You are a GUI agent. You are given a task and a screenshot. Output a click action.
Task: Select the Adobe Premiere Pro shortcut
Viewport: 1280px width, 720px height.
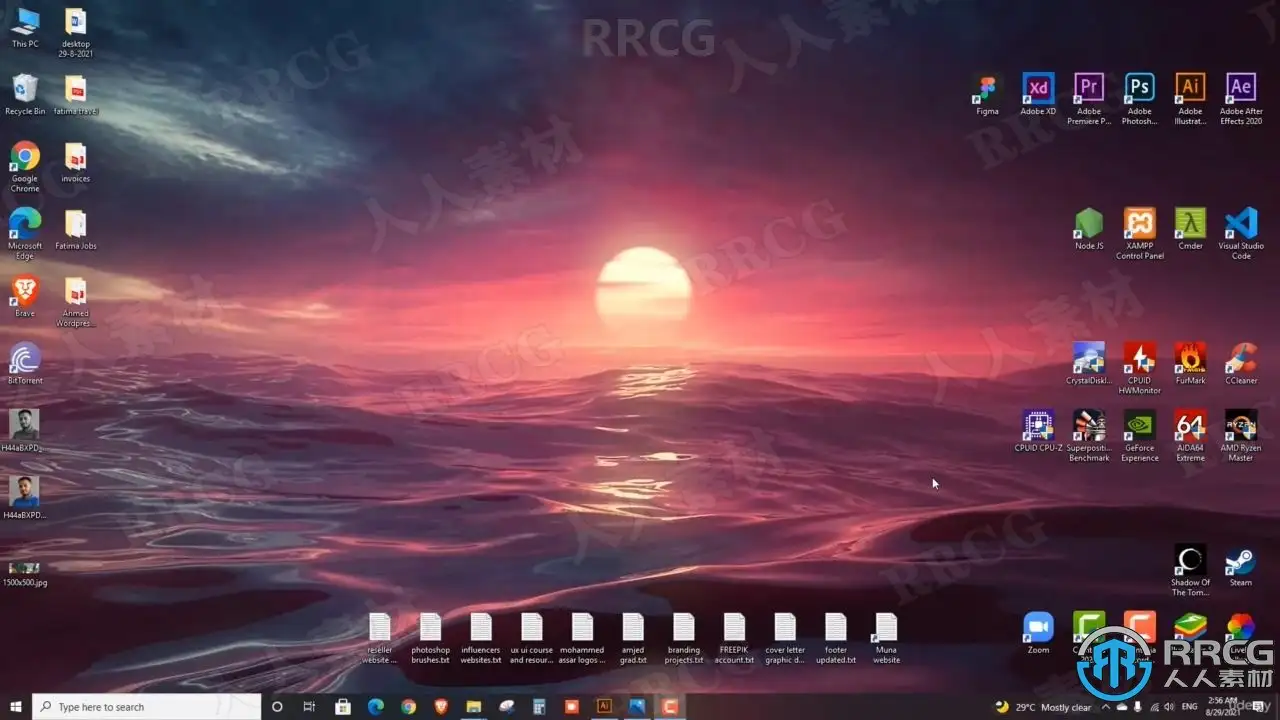coord(1089,99)
